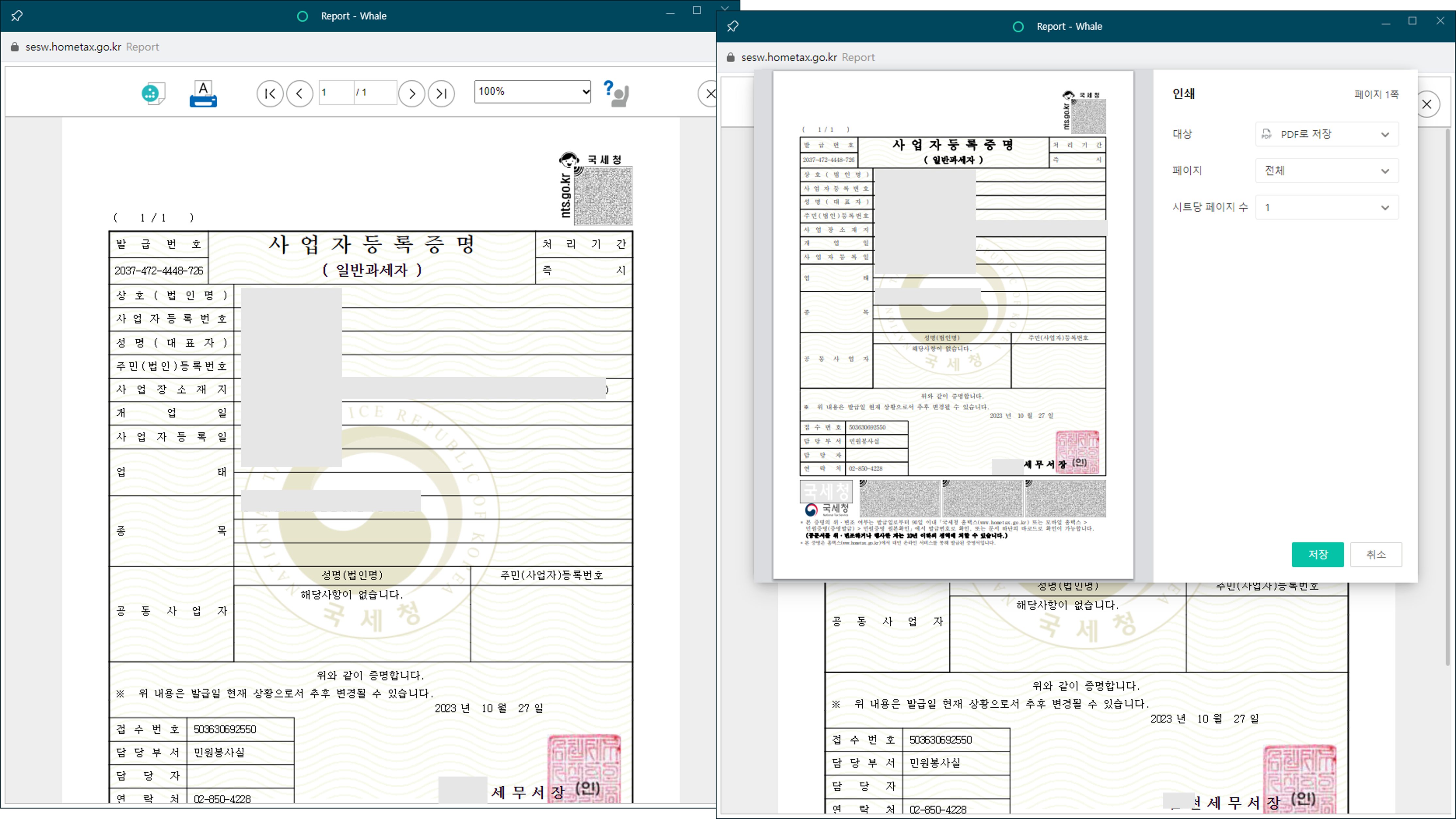This screenshot has width=1456, height=819.
Task: Go to first page button
Action: (270, 93)
